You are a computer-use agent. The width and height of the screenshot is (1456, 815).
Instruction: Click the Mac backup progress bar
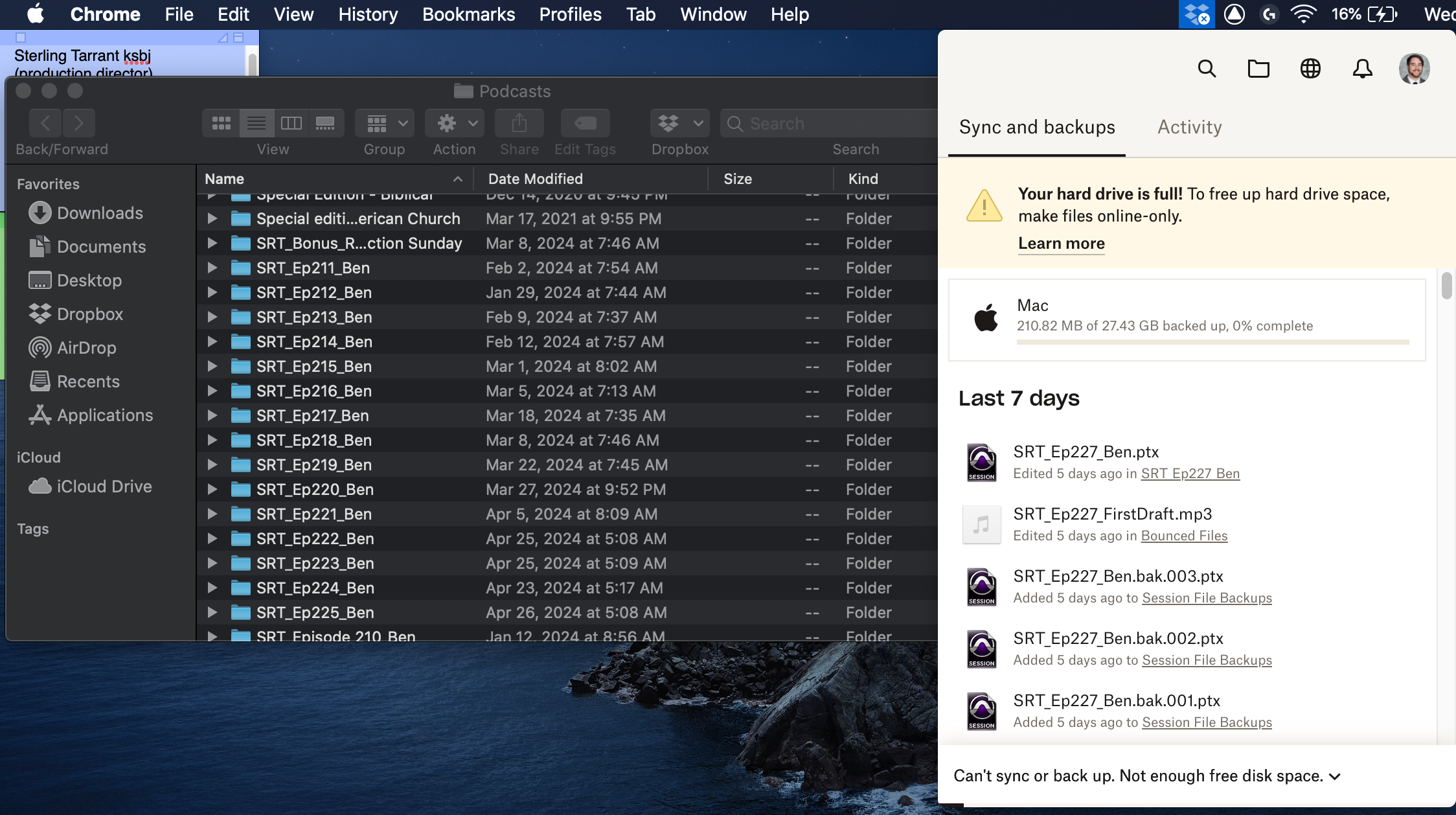tap(1212, 342)
